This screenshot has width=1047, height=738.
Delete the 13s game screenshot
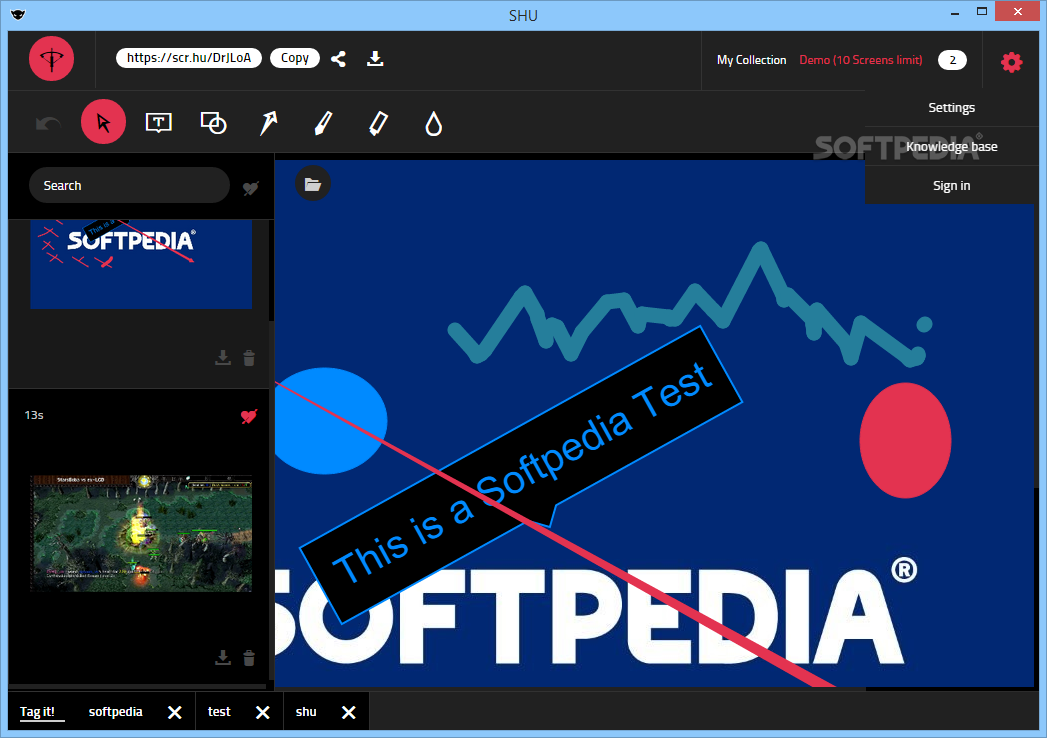(x=249, y=658)
